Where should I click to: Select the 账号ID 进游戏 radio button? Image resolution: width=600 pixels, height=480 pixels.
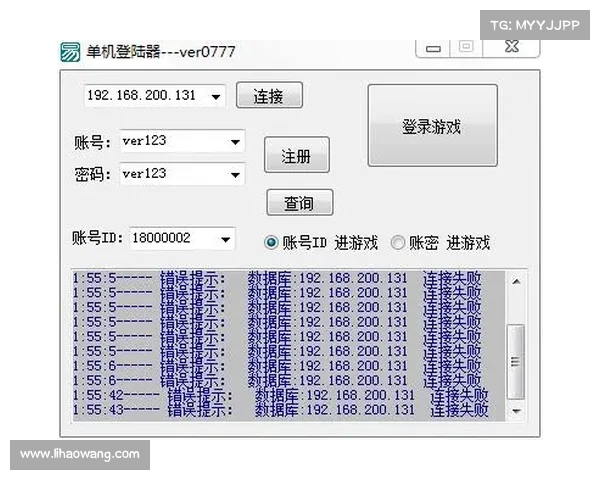271,242
